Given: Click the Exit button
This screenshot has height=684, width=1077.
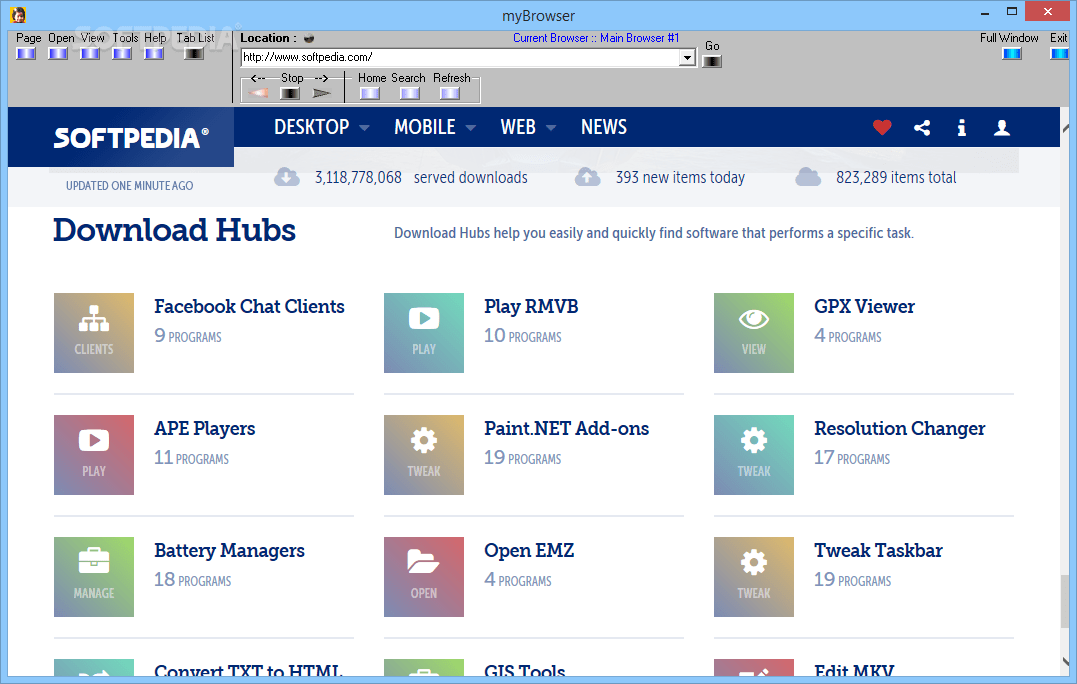Looking at the screenshot, I should (1060, 54).
